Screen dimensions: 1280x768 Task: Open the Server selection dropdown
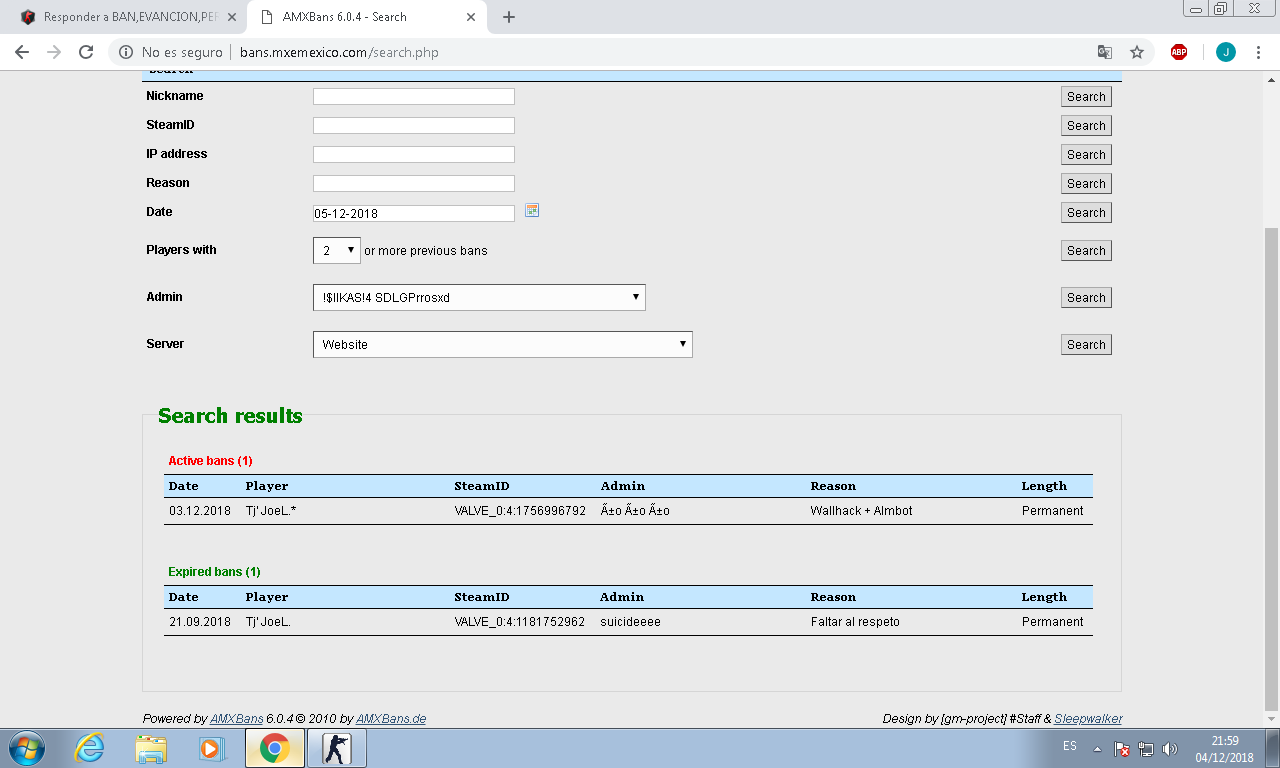coord(503,344)
